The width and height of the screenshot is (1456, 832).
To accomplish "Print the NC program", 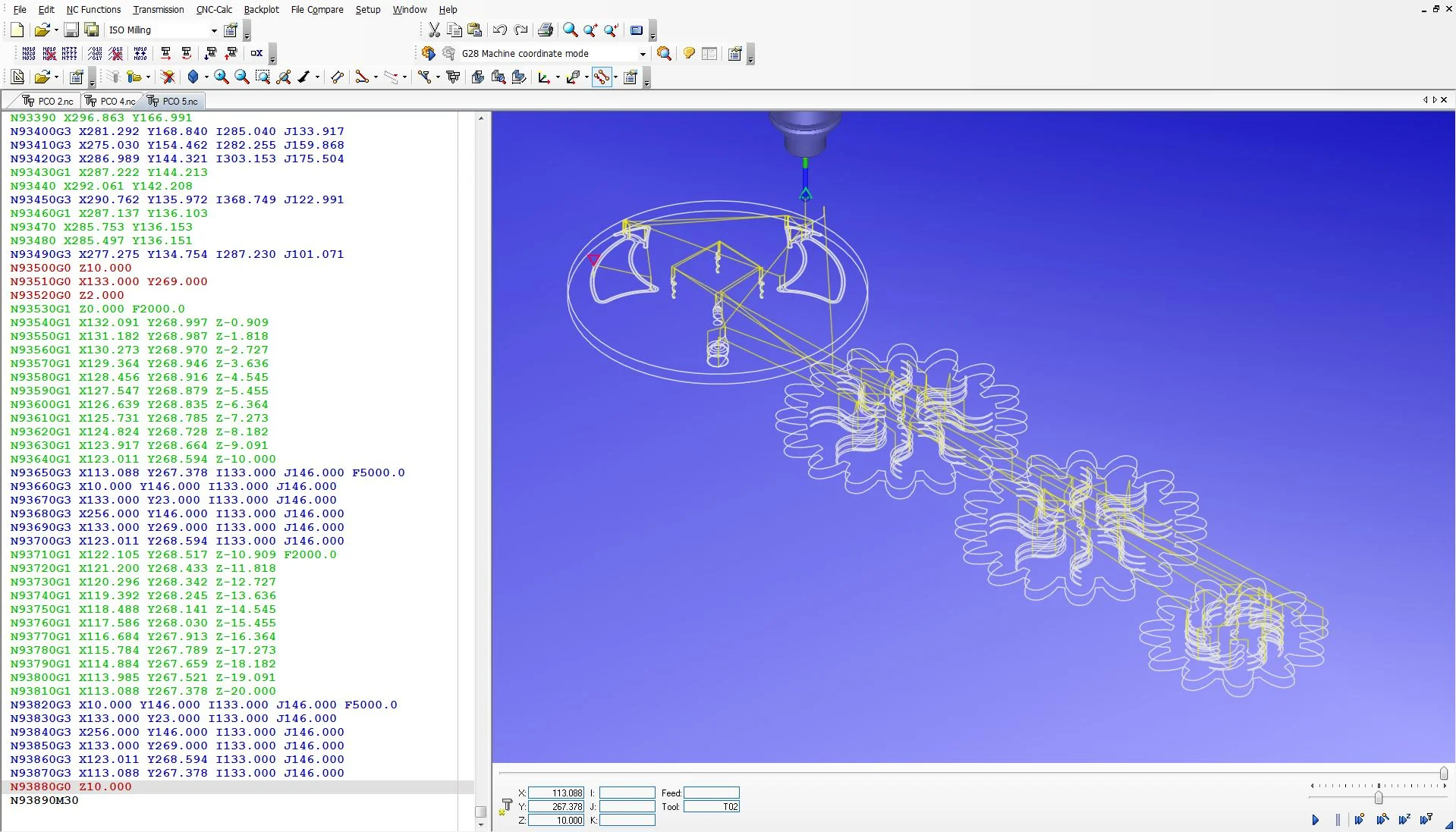I will pos(545,30).
